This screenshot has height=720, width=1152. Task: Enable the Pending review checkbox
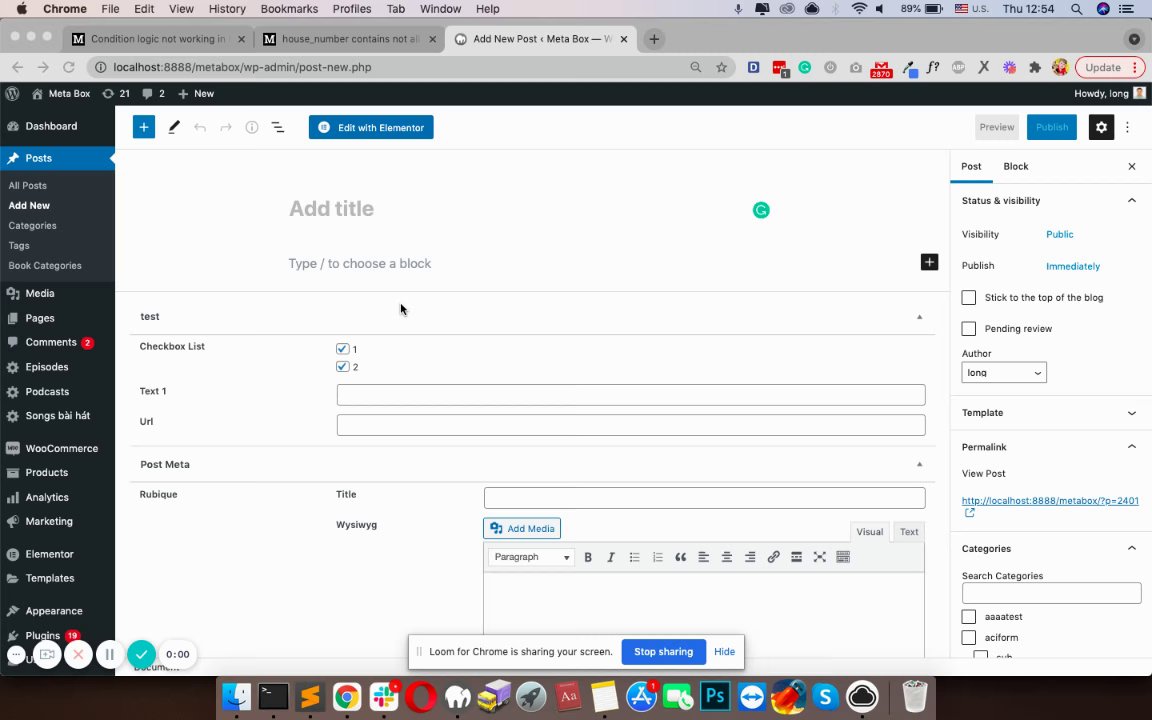(968, 328)
